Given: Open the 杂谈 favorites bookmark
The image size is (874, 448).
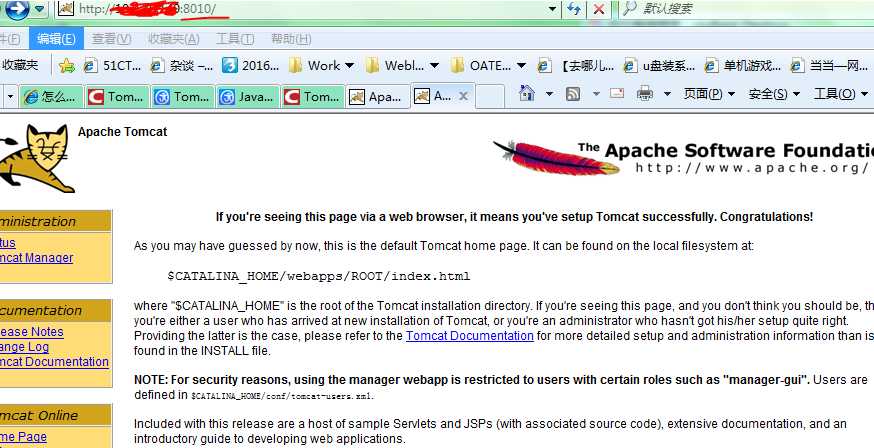Looking at the screenshot, I should click(182, 66).
